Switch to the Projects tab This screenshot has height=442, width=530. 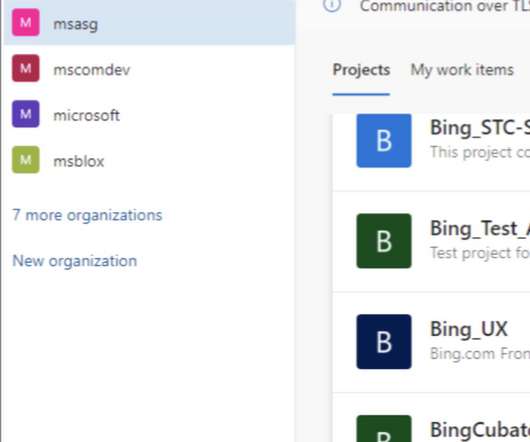[x=361, y=70]
